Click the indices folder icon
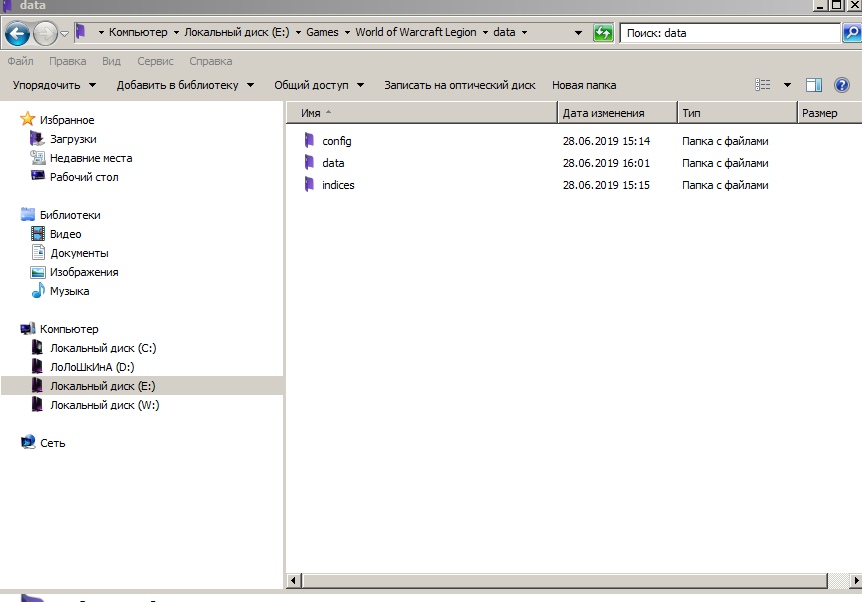862x602 pixels. 309,185
